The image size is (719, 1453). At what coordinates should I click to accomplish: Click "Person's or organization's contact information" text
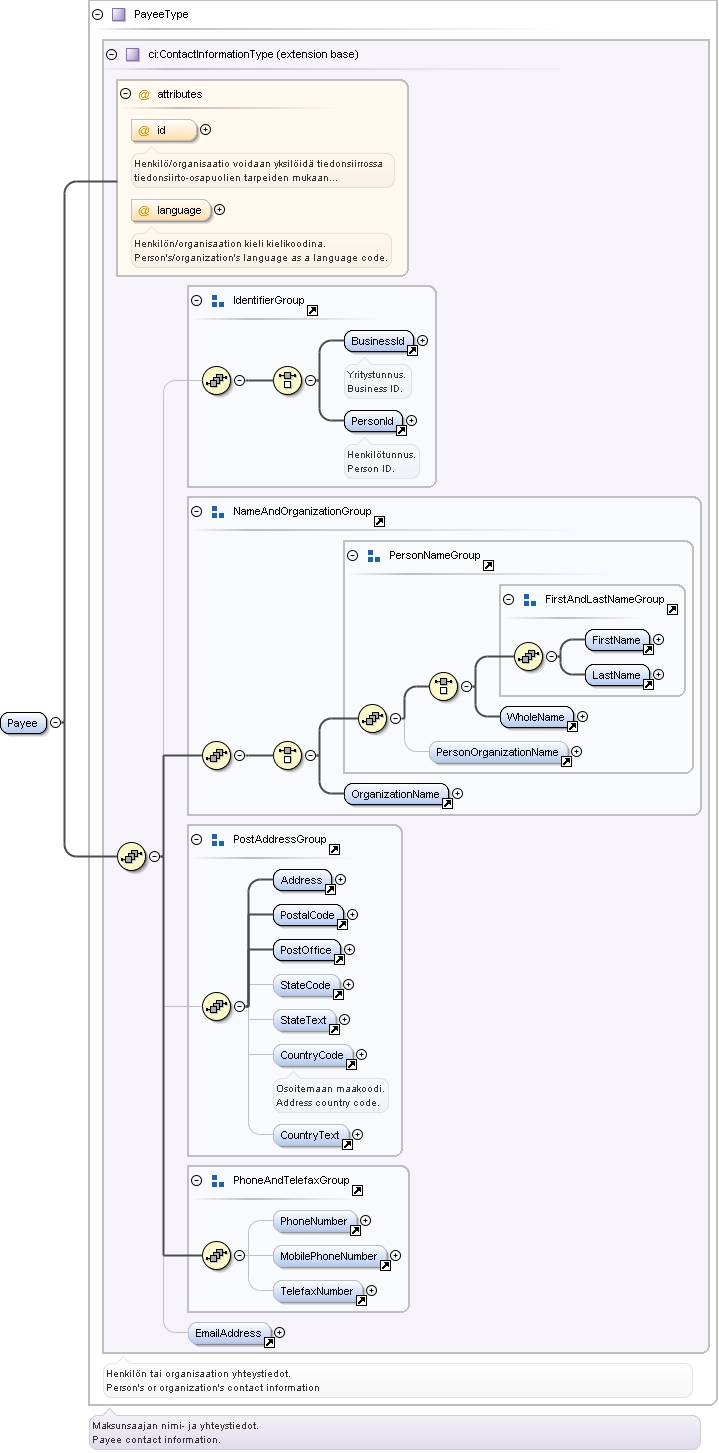pos(213,1387)
